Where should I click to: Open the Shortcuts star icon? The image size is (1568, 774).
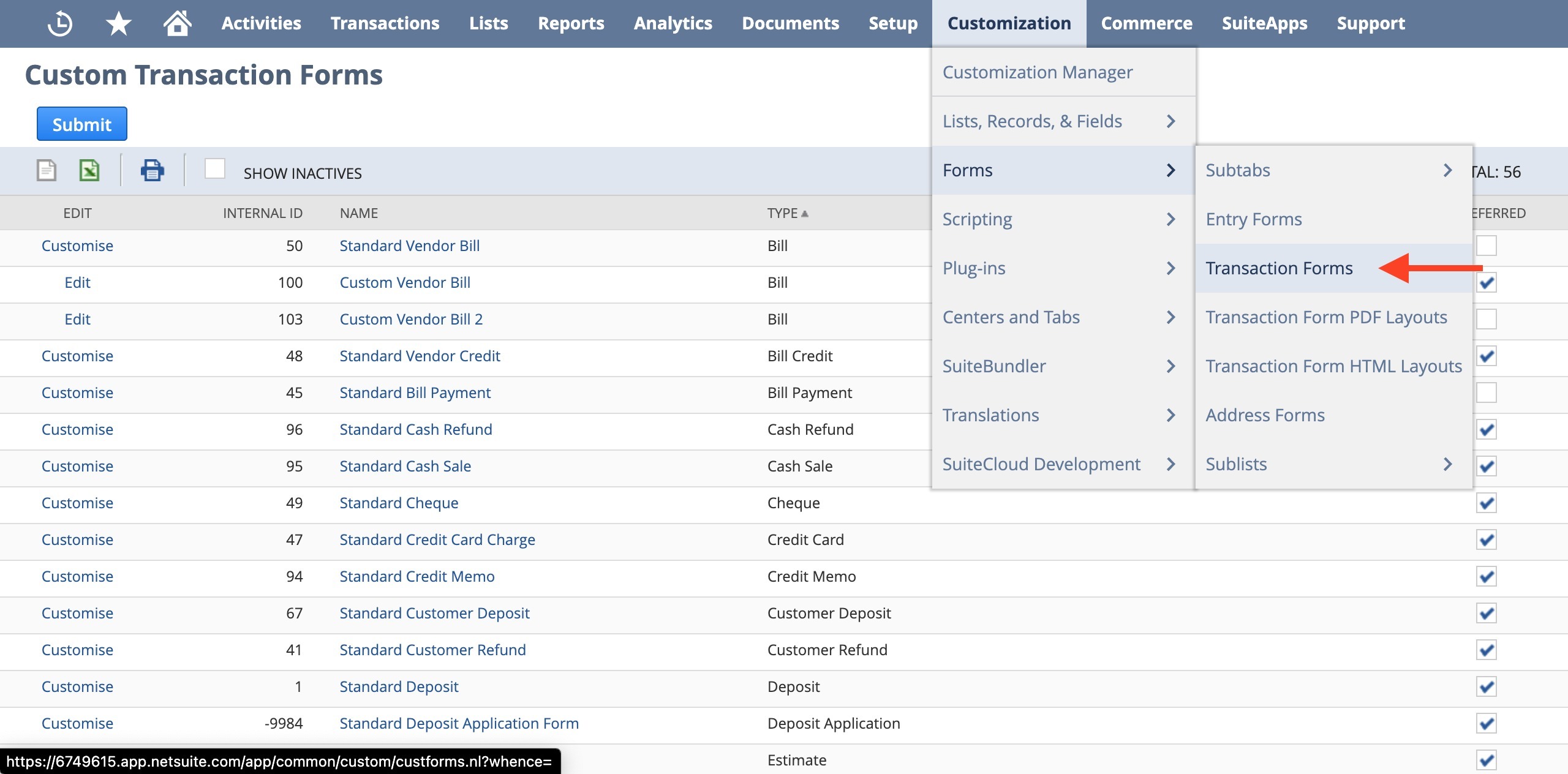pos(118,24)
